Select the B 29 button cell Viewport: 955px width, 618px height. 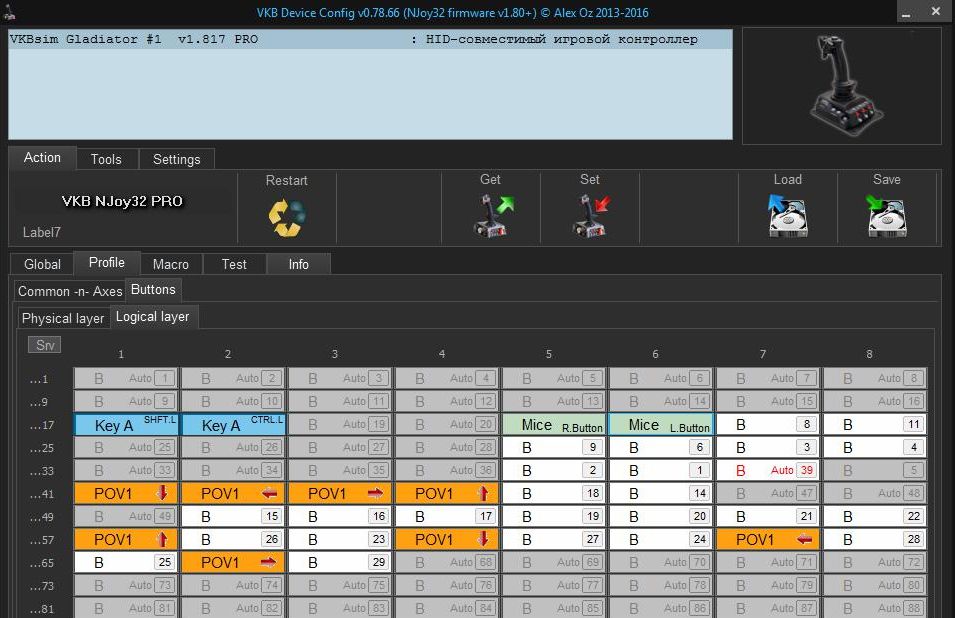tap(340, 563)
